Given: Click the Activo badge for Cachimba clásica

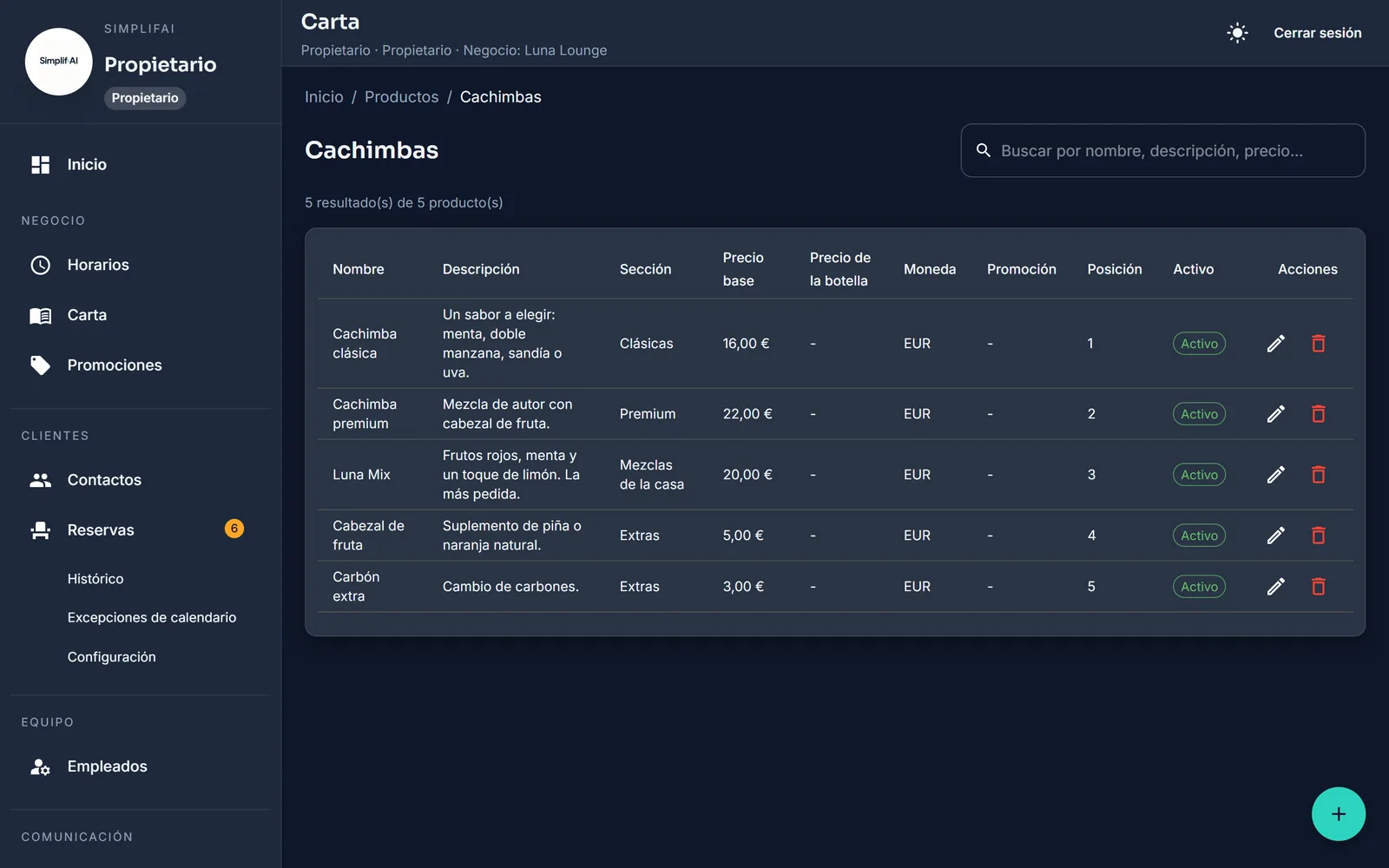Looking at the screenshot, I should [1199, 344].
